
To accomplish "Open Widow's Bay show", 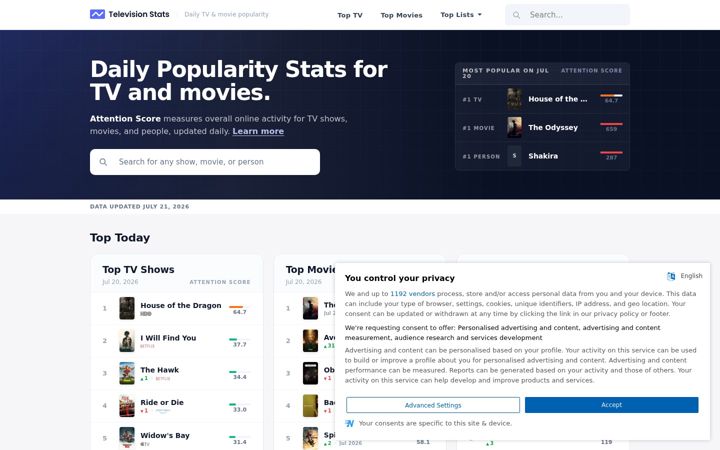I will click(165, 435).
